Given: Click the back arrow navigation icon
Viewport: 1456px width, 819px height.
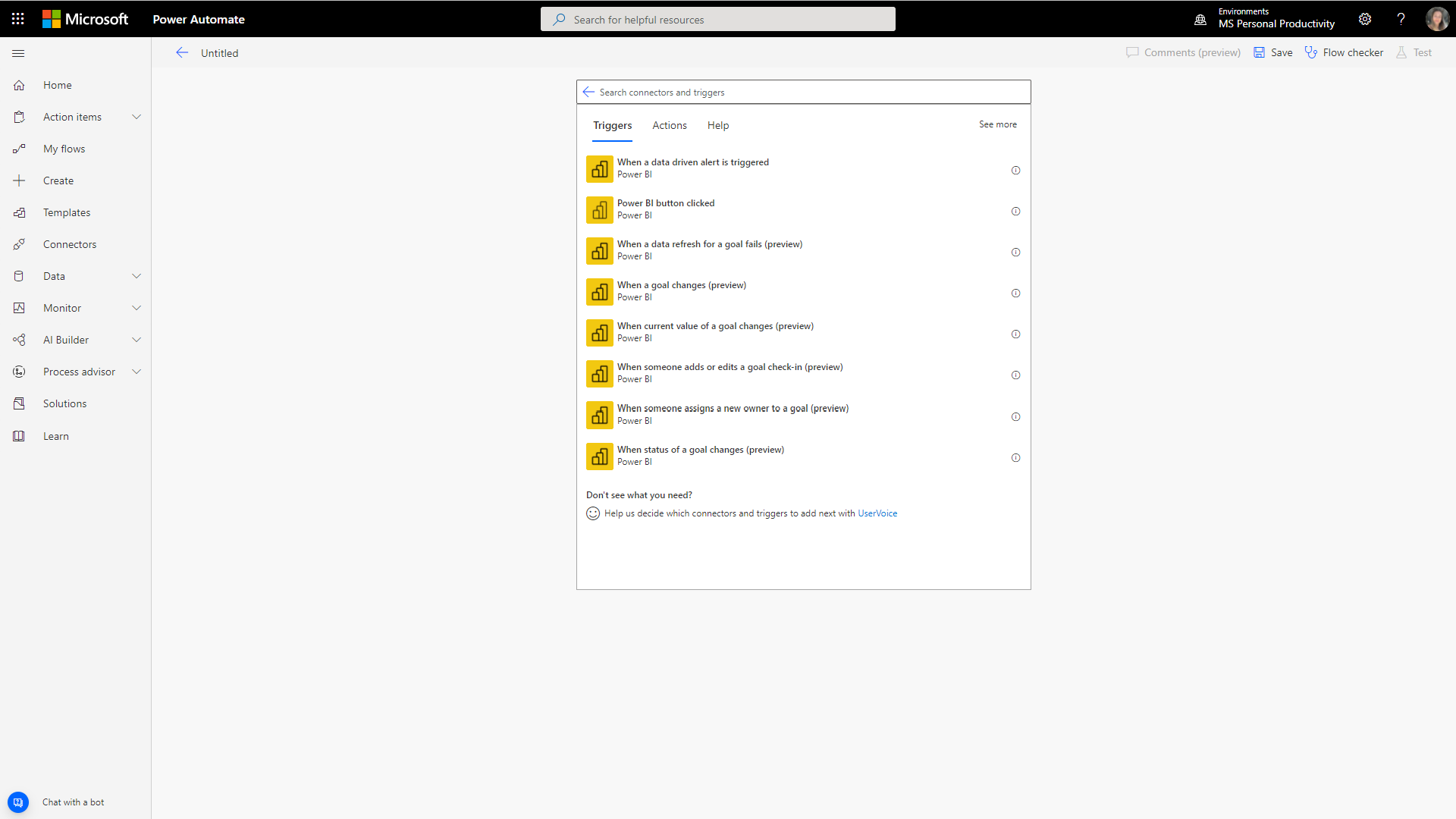Looking at the screenshot, I should point(181,53).
